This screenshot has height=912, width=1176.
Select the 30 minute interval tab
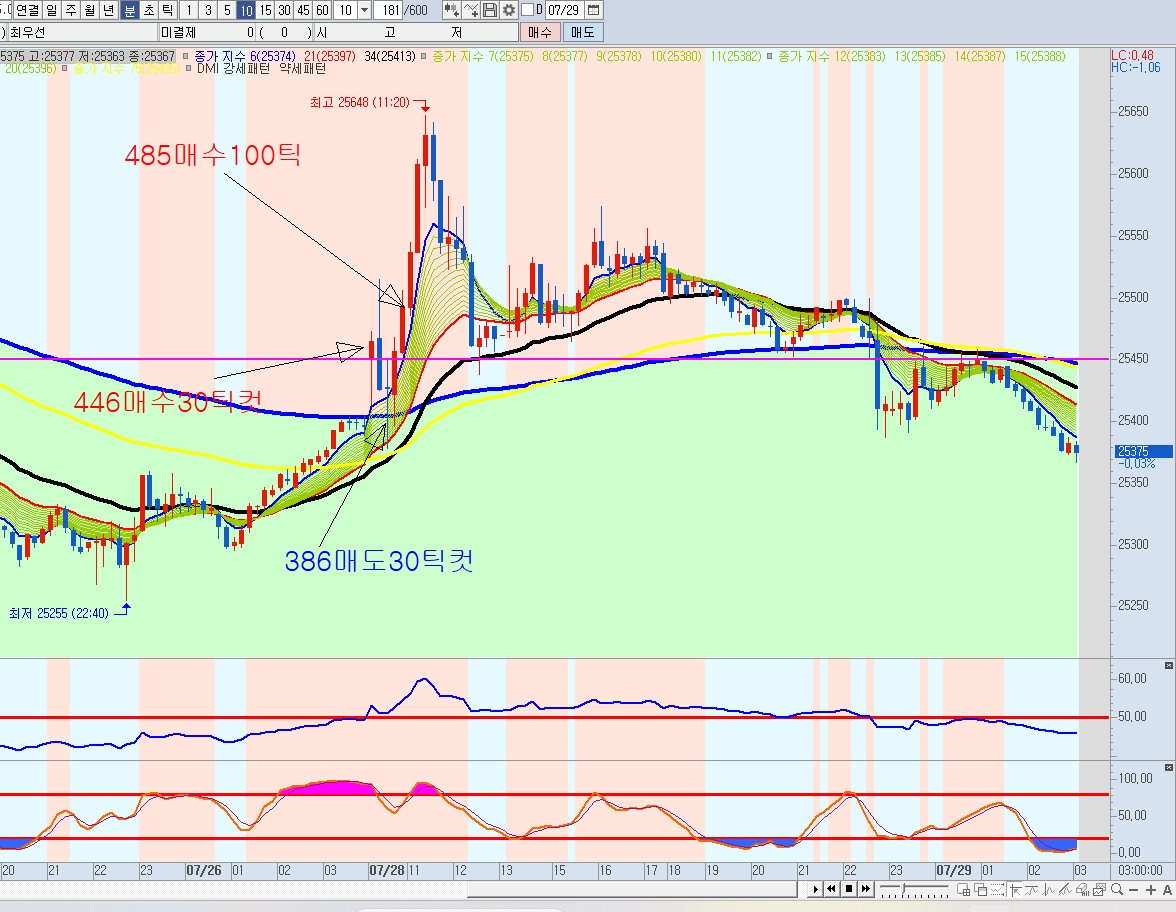coord(285,10)
